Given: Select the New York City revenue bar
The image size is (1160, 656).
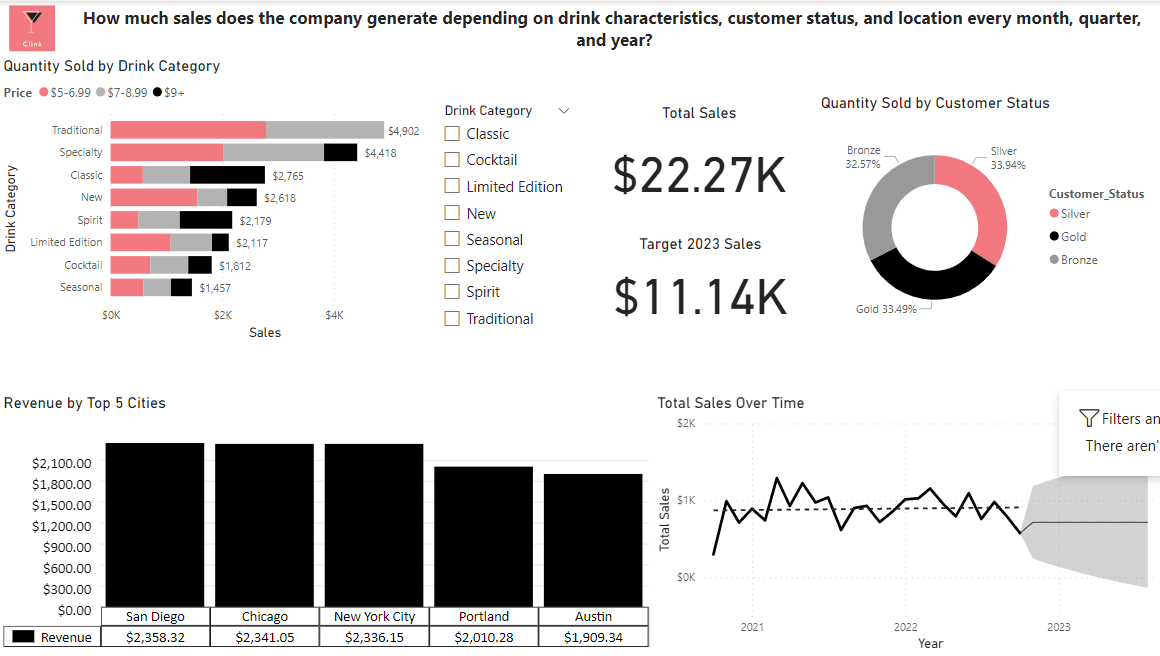Looking at the screenshot, I should [374, 526].
